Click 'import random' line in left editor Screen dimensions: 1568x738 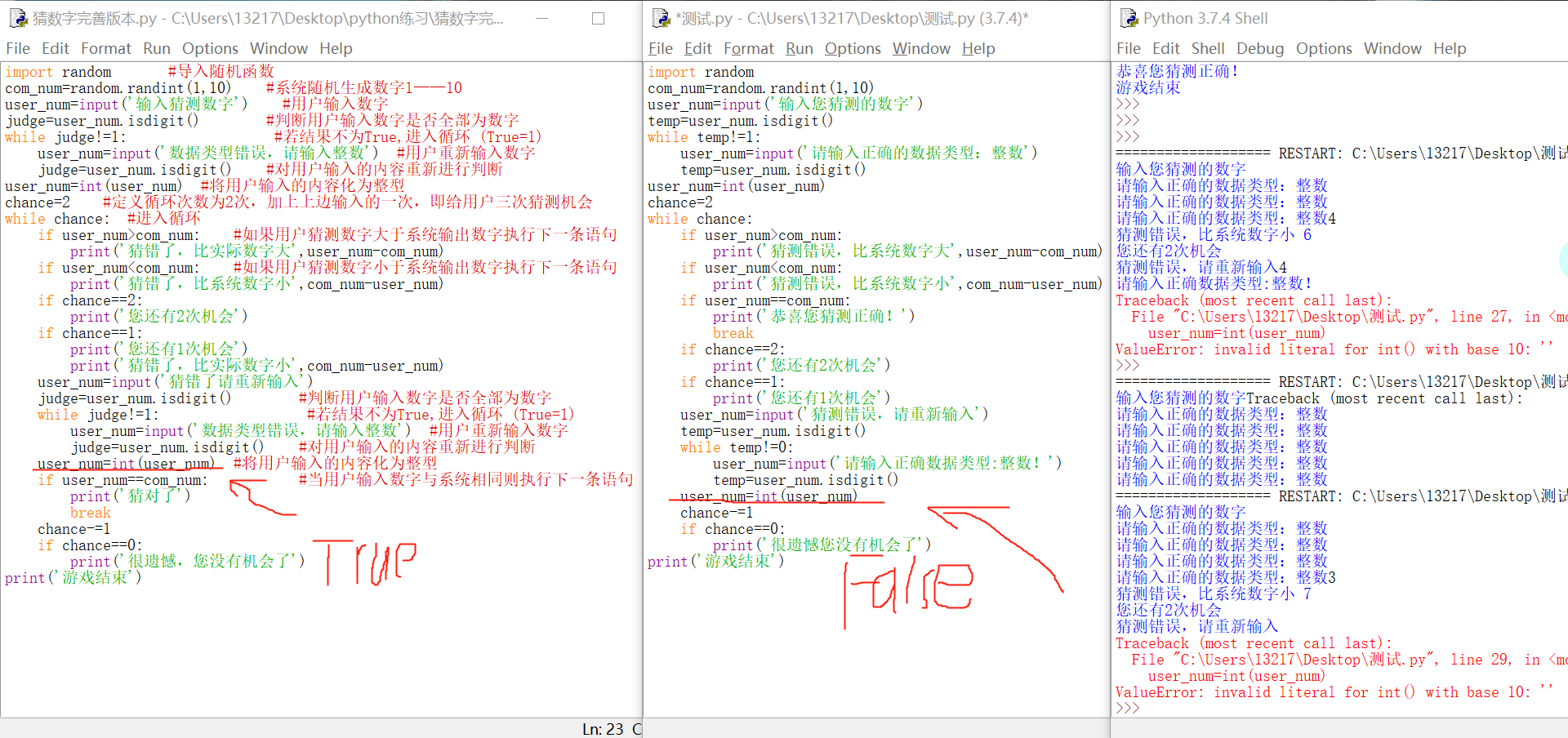(x=58, y=72)
